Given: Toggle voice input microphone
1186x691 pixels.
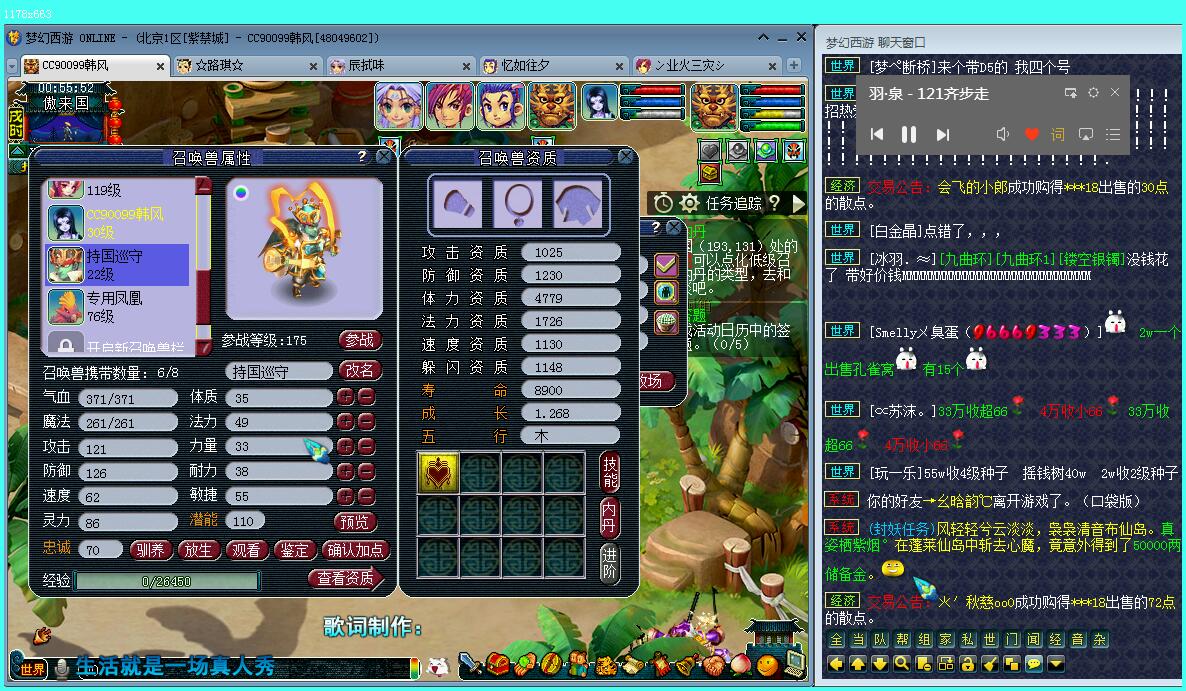Looking at the screenshot, I should pyautogui.click(x=63, y=668).
